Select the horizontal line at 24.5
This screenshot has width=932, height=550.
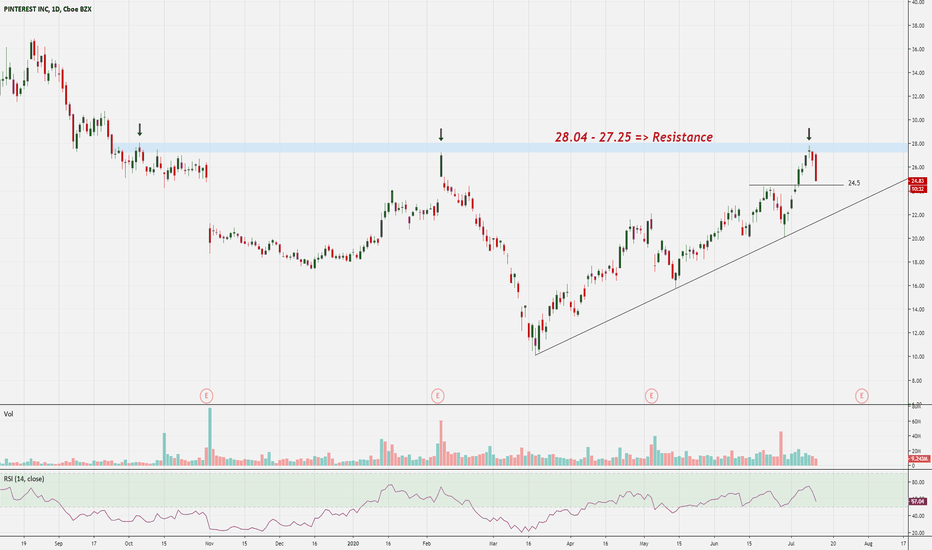(796, 185)
